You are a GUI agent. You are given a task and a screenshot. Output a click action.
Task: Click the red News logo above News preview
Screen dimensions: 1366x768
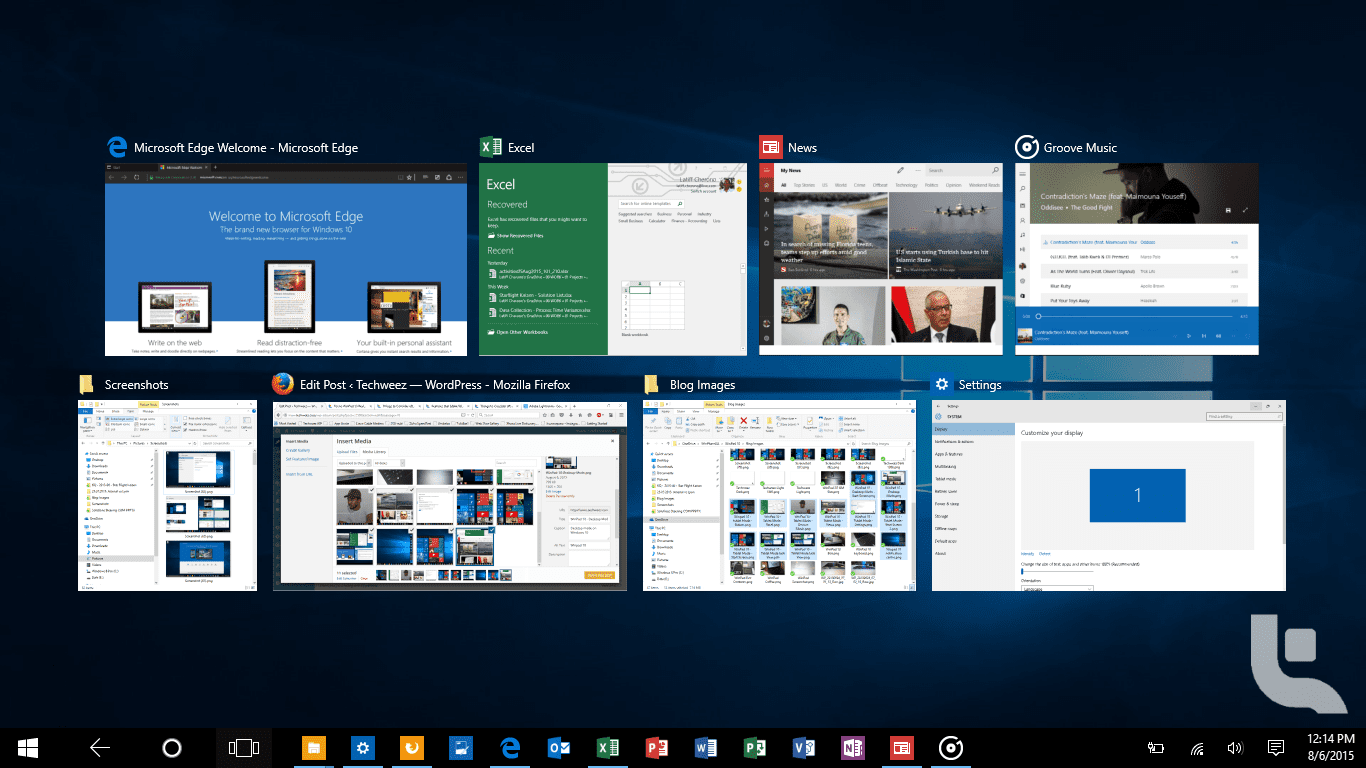(770, 147)
